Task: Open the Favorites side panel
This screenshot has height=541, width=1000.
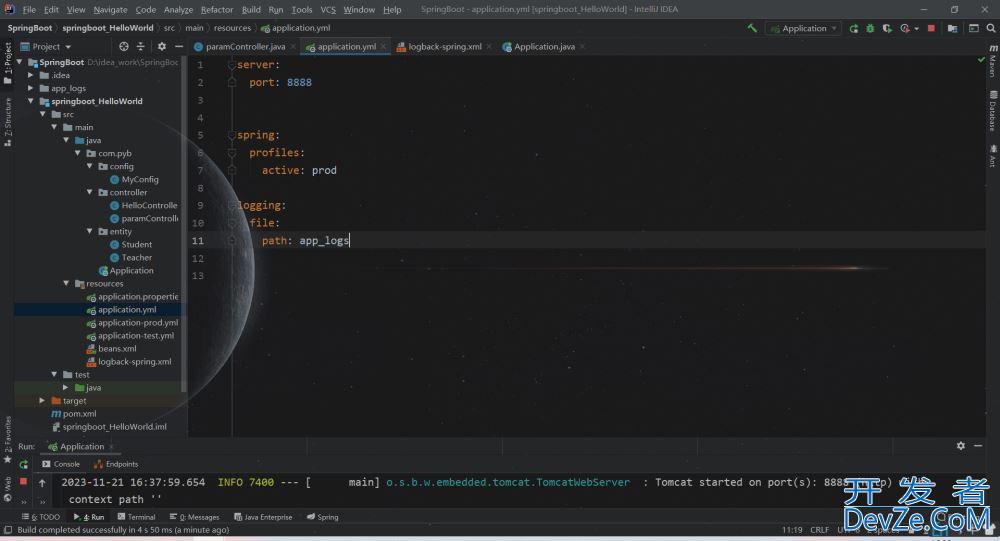Action: 8,440
